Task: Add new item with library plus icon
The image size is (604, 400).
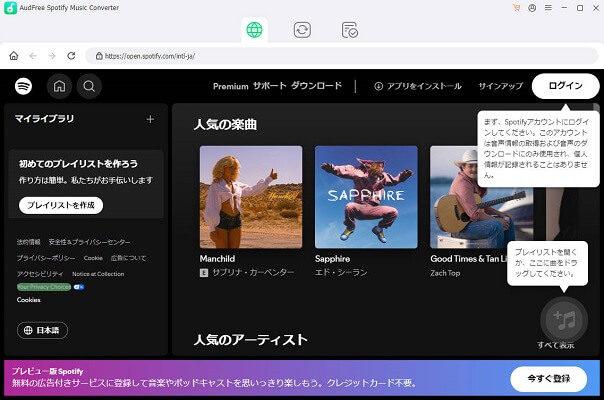Action: (x=150, y=119)
